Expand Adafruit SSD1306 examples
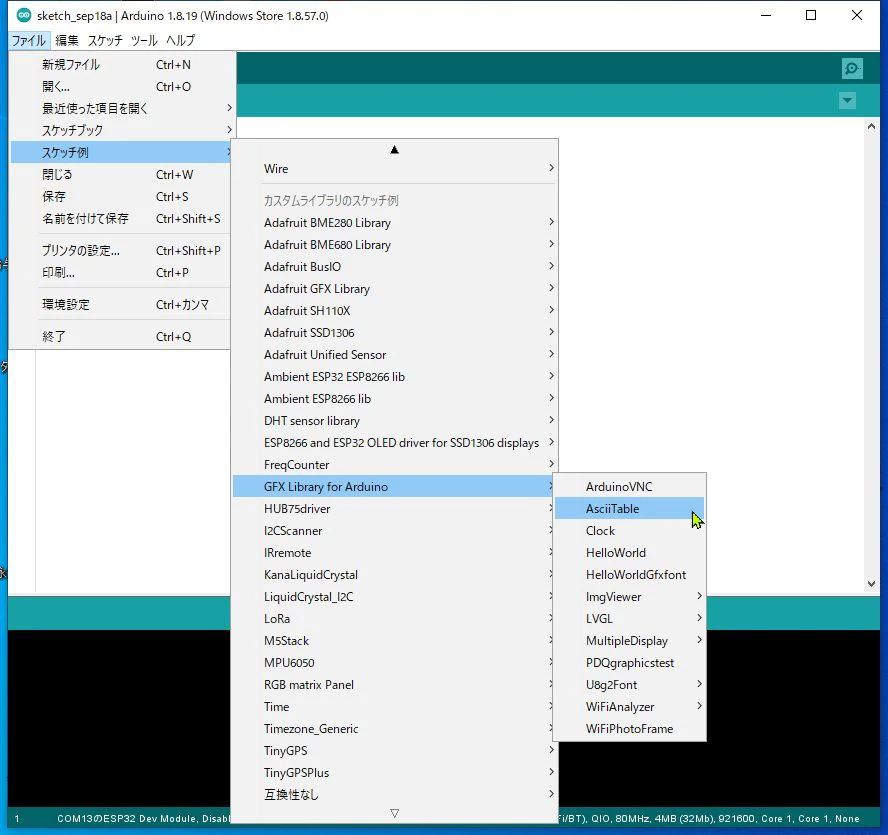This screenshot has width=888, height=835. [395, 333]
